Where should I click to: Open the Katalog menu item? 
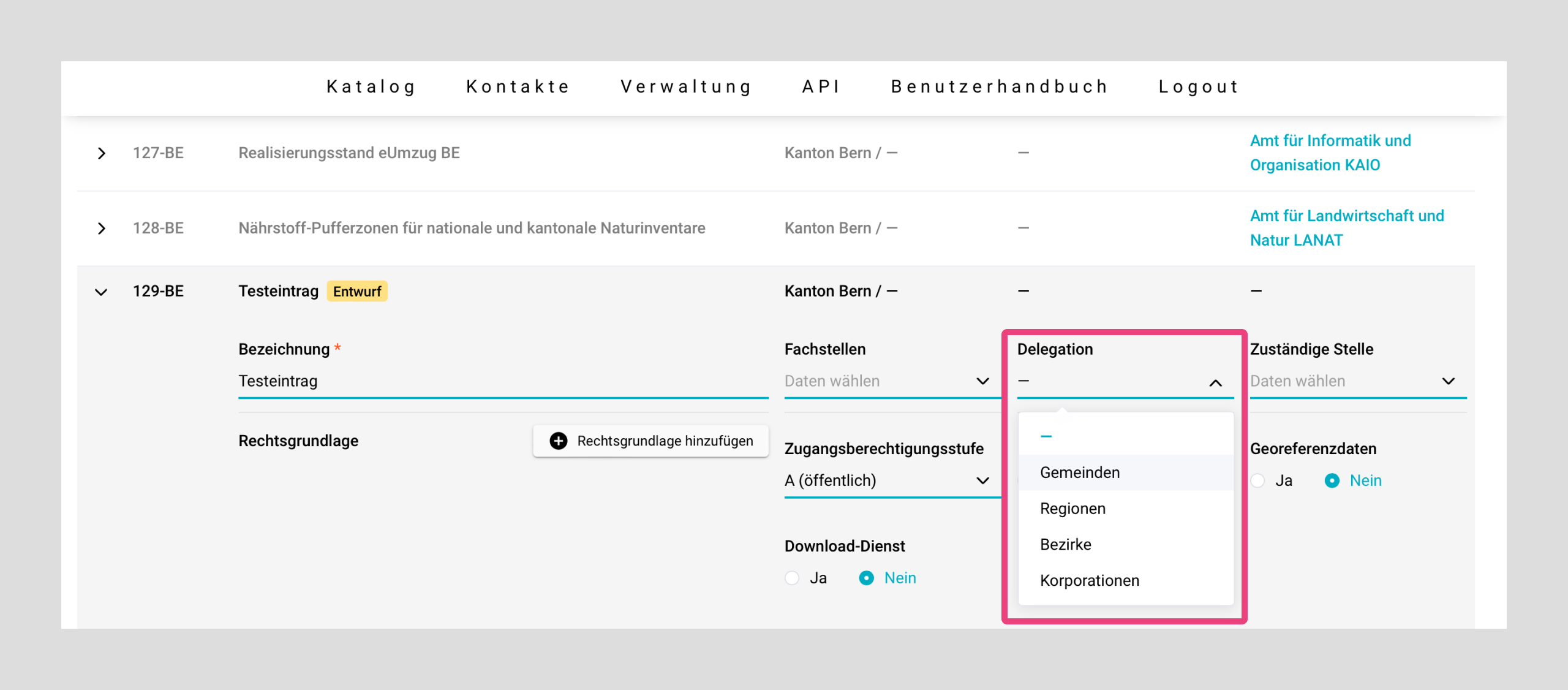point(371,87)
